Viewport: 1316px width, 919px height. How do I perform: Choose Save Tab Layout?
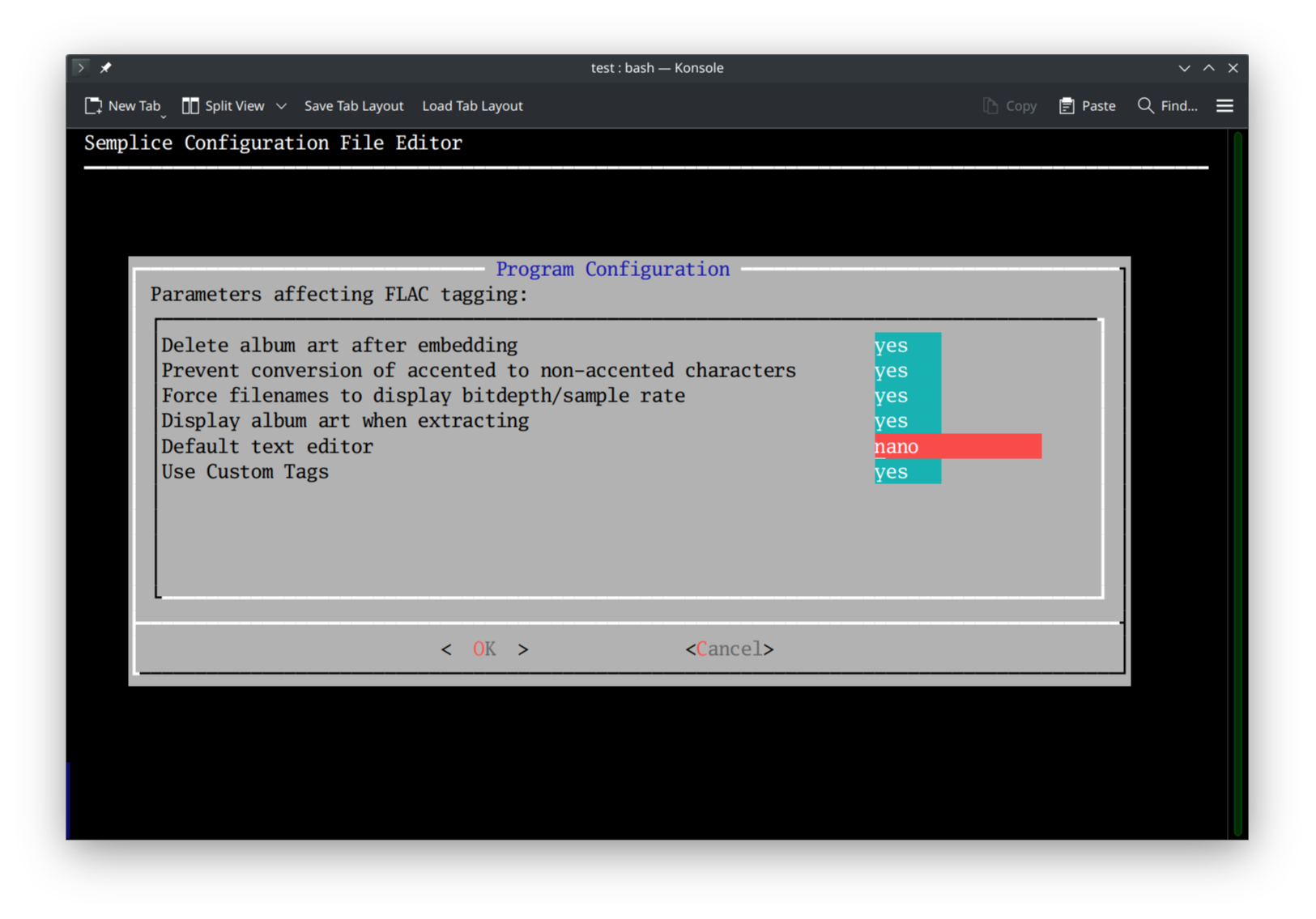point(354,105)
